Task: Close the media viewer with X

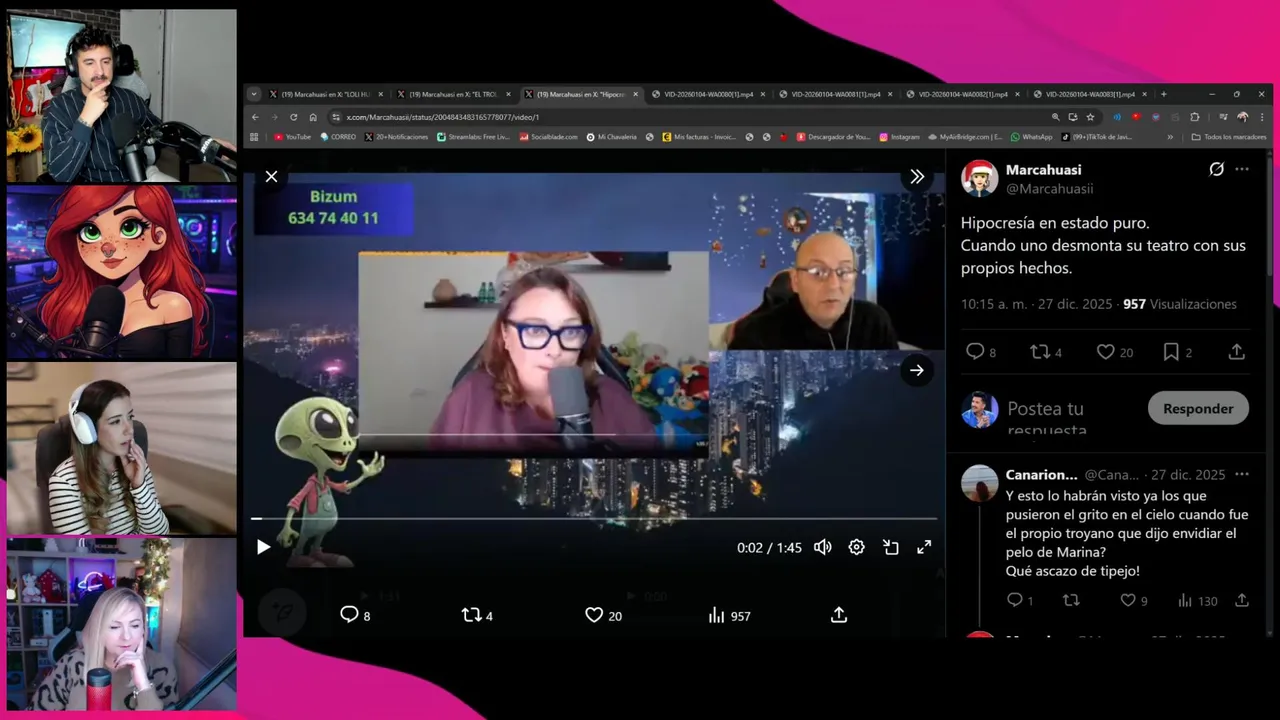Action: [271, 176]
